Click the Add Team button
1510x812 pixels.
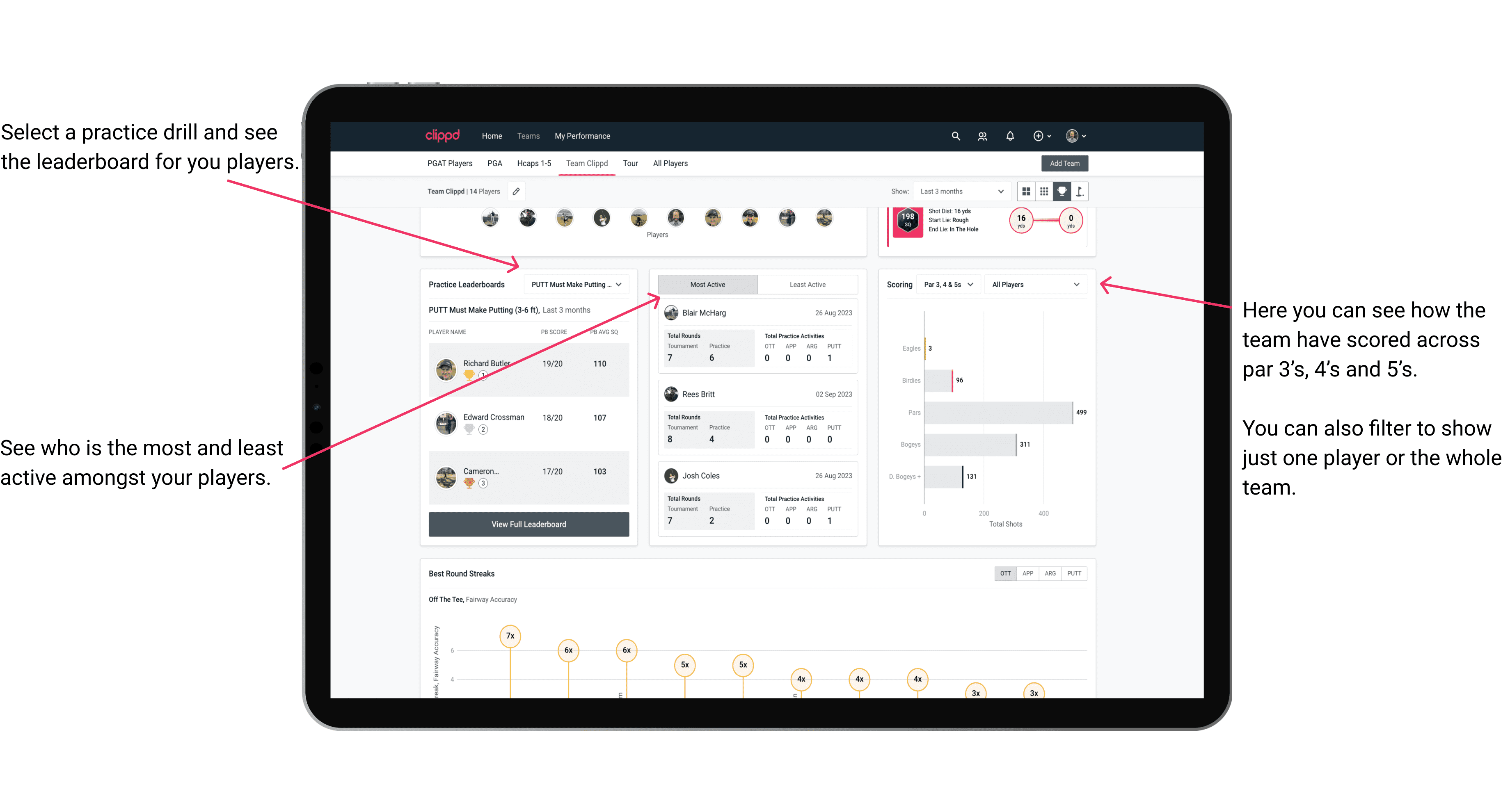[1065, 163]
